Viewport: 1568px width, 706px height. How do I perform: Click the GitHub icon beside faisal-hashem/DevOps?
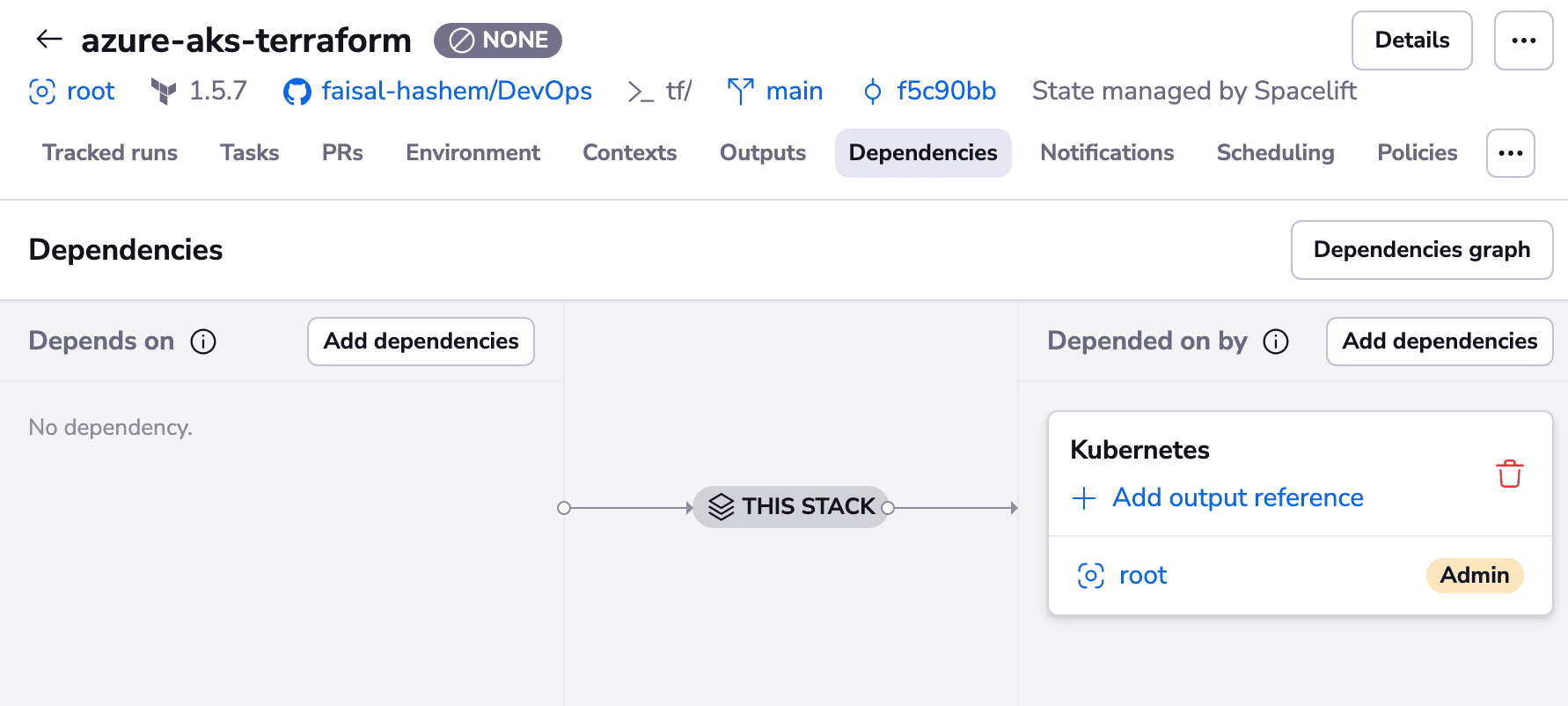[297, 92]
